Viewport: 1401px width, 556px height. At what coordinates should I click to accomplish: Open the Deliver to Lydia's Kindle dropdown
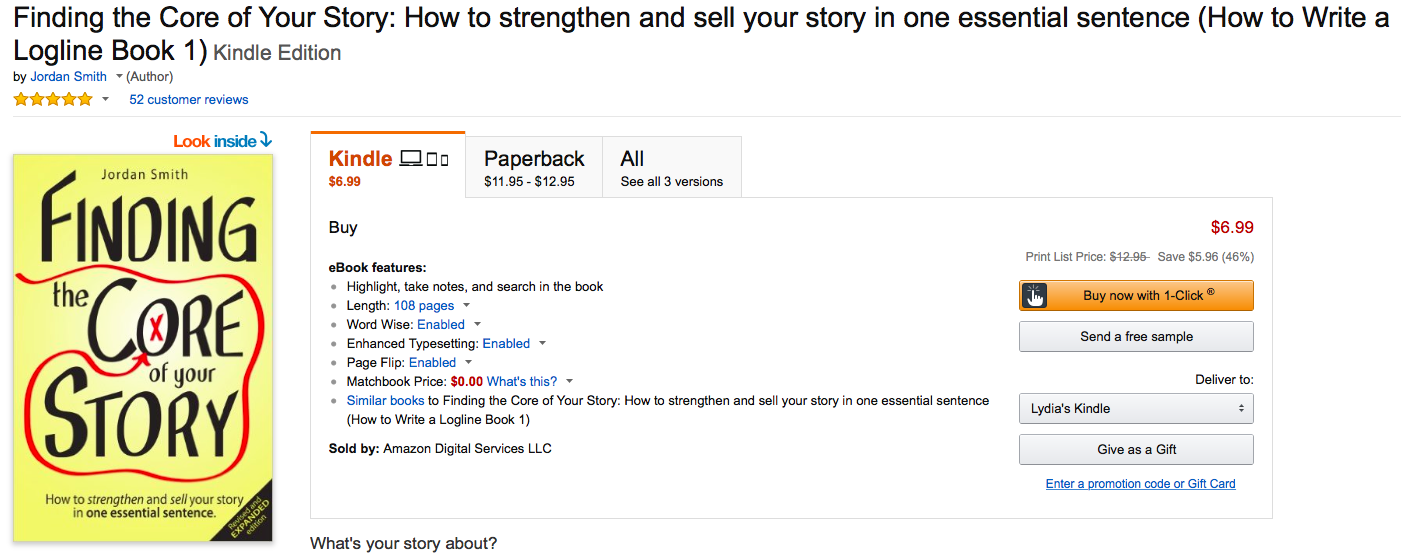1136,409
